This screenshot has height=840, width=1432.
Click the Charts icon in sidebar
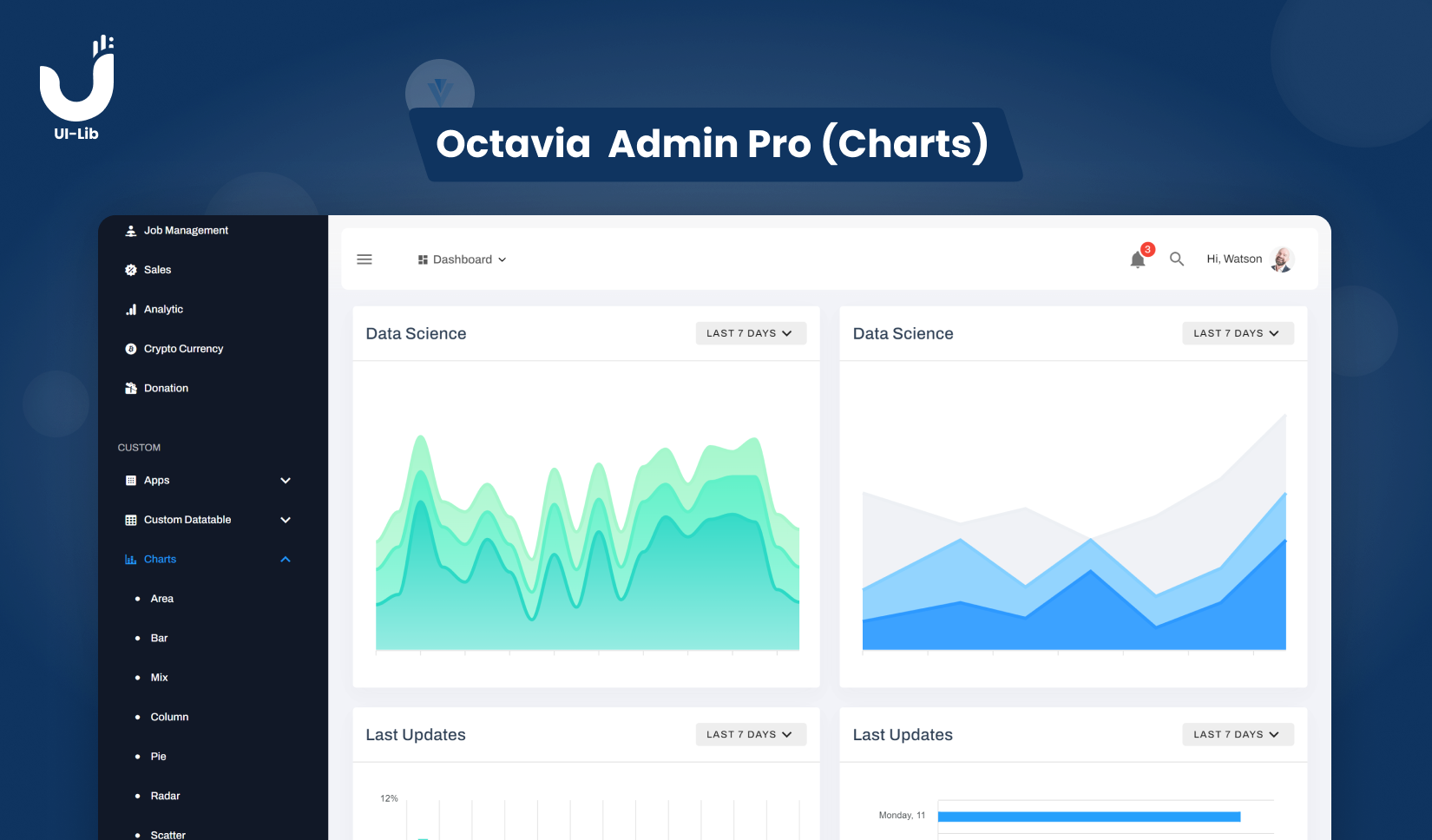pyautogui.click(x=131, y=560)
